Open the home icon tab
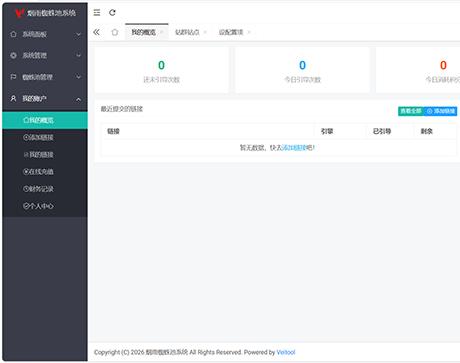Screen dimensions: 460x363 (115, 32)
